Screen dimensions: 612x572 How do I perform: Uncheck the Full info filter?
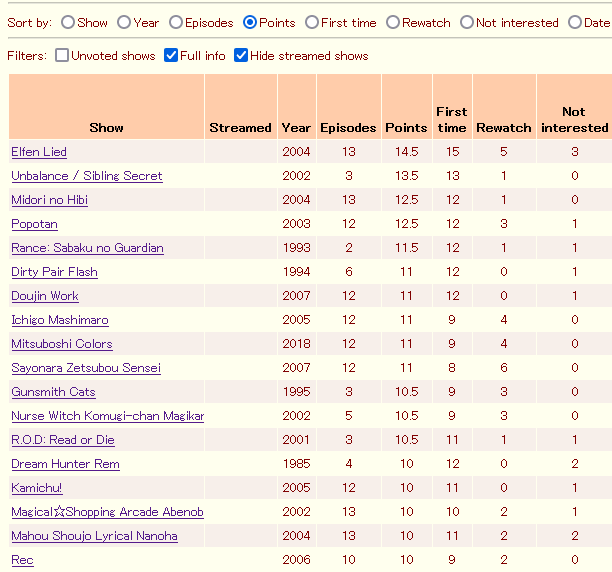pos(171,55)
